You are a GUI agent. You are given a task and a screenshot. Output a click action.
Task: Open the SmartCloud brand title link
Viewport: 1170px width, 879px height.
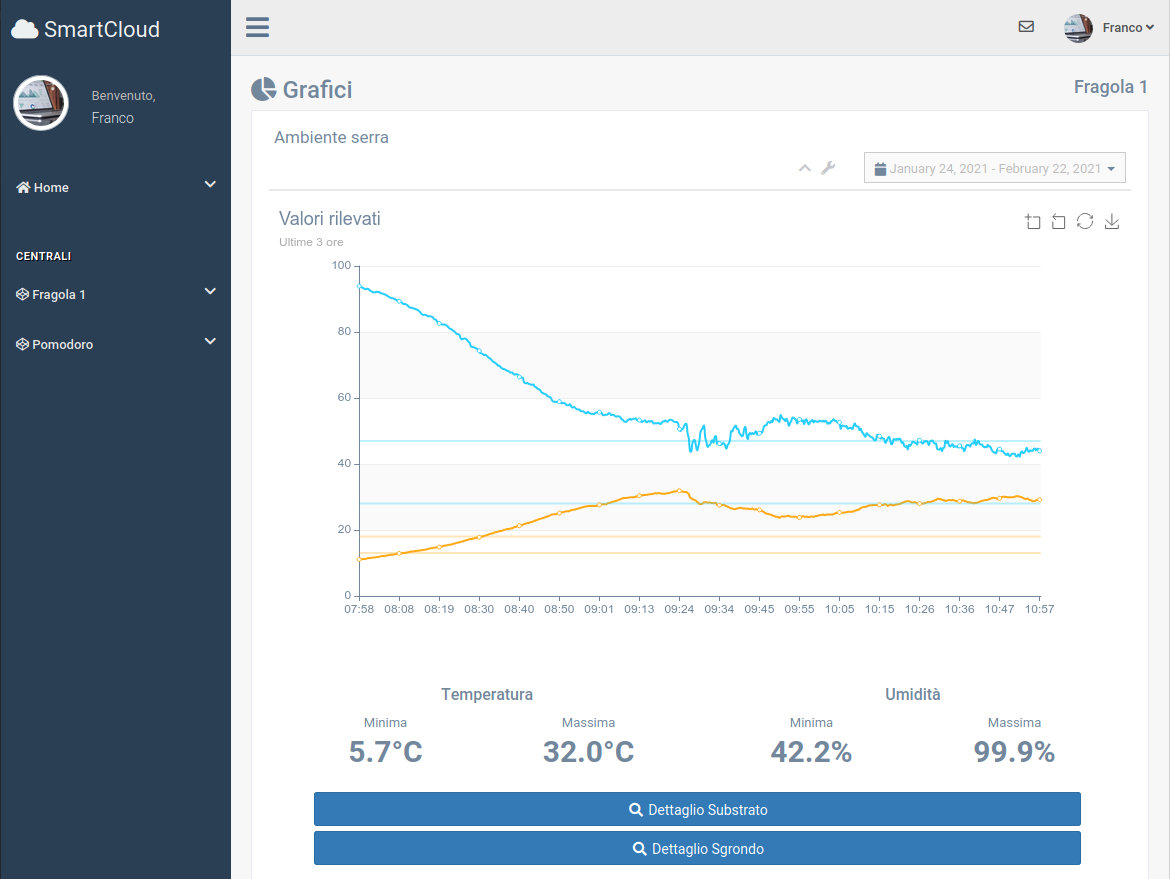click(86, 29)
